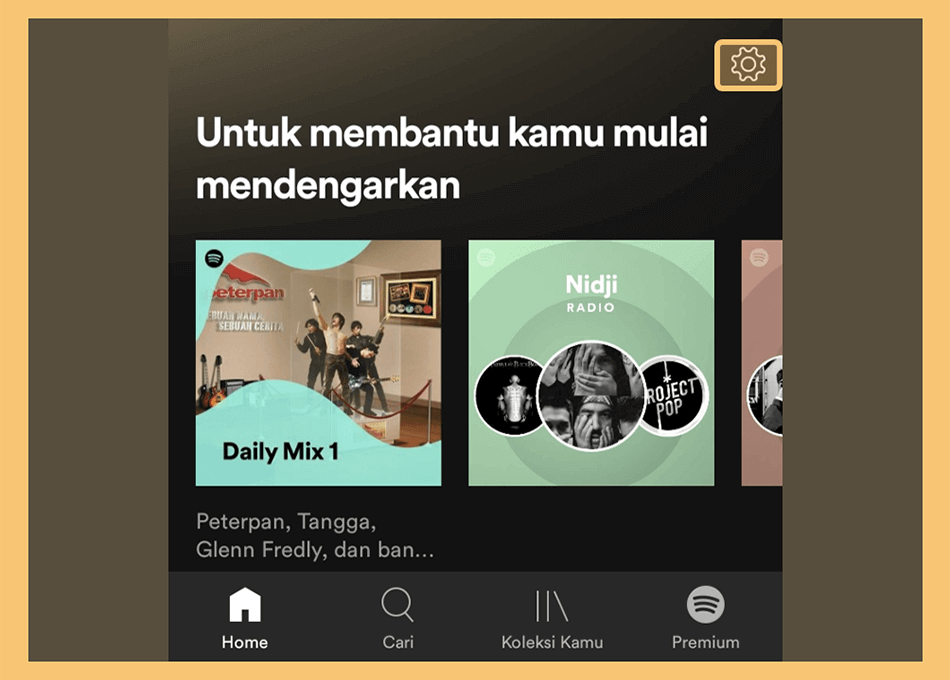Open the Nidji Radio playlist cover
This screenshot has width=950, height=680.
click(x=591, y=363)
